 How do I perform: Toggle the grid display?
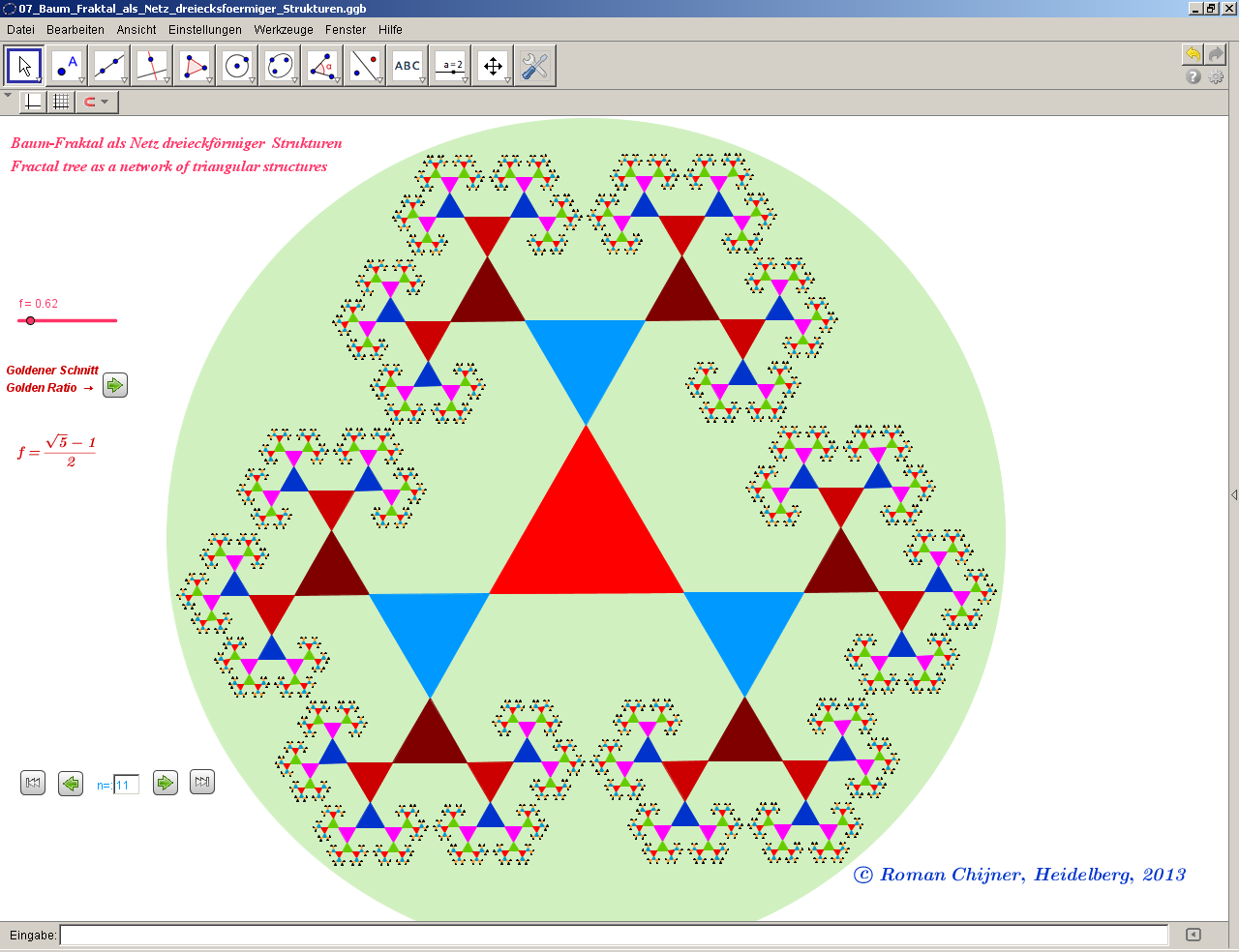click(61, 102)
